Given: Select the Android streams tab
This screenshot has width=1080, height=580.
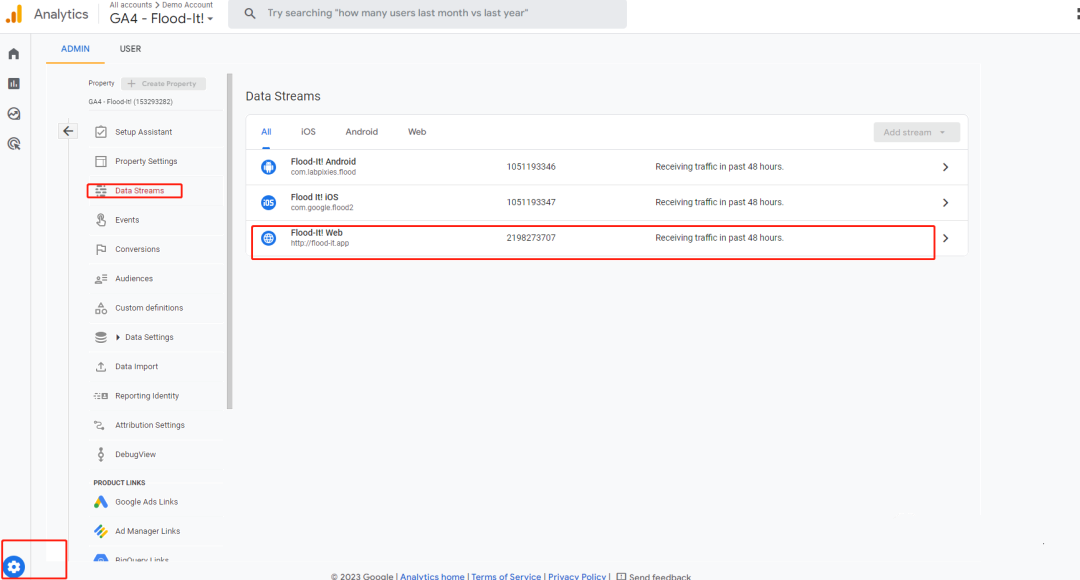Looking at the screenshot, I should pos(362,132).
